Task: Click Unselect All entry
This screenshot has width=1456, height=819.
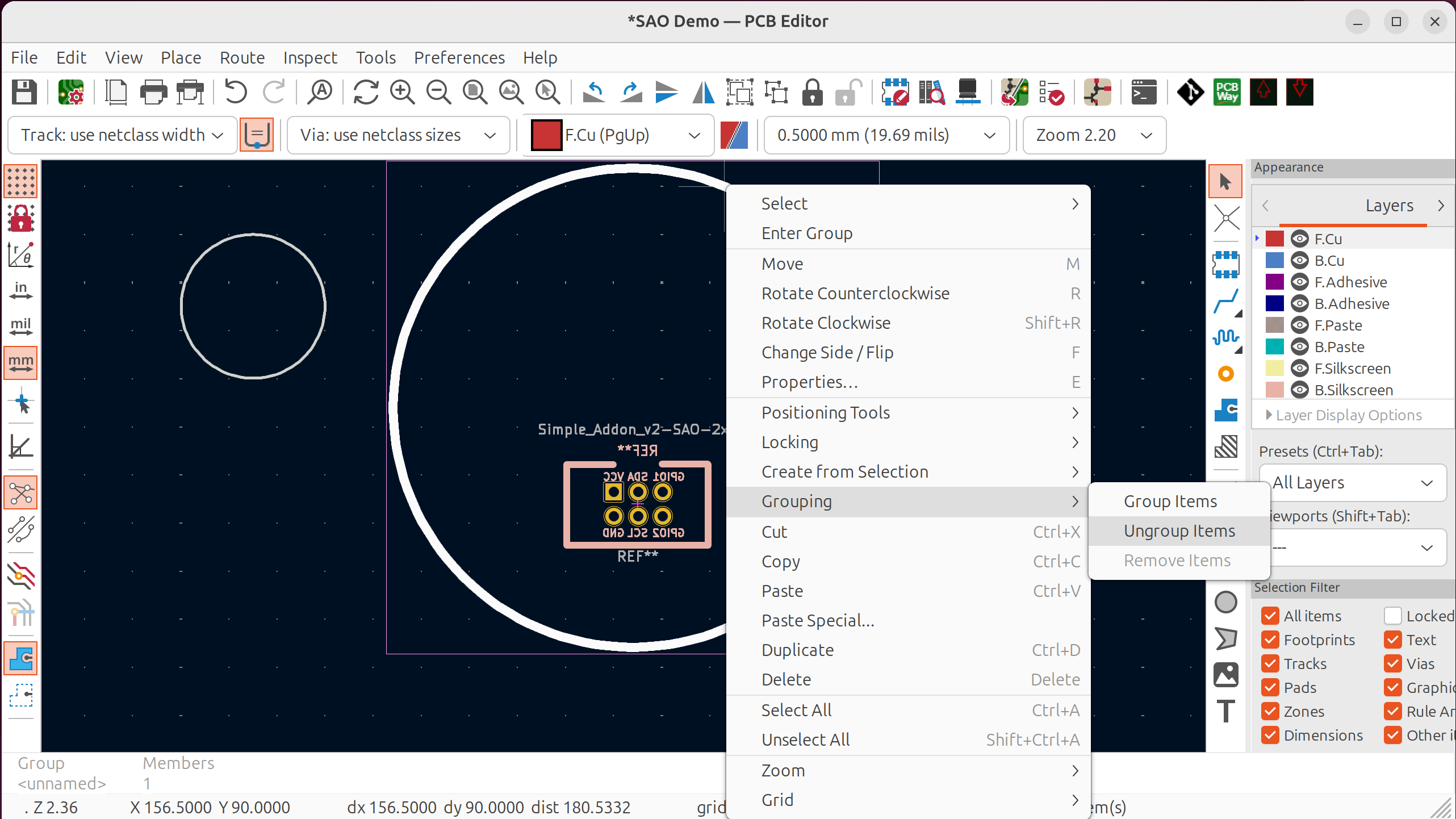Action: pyautogui.click(x=908, y=740)
